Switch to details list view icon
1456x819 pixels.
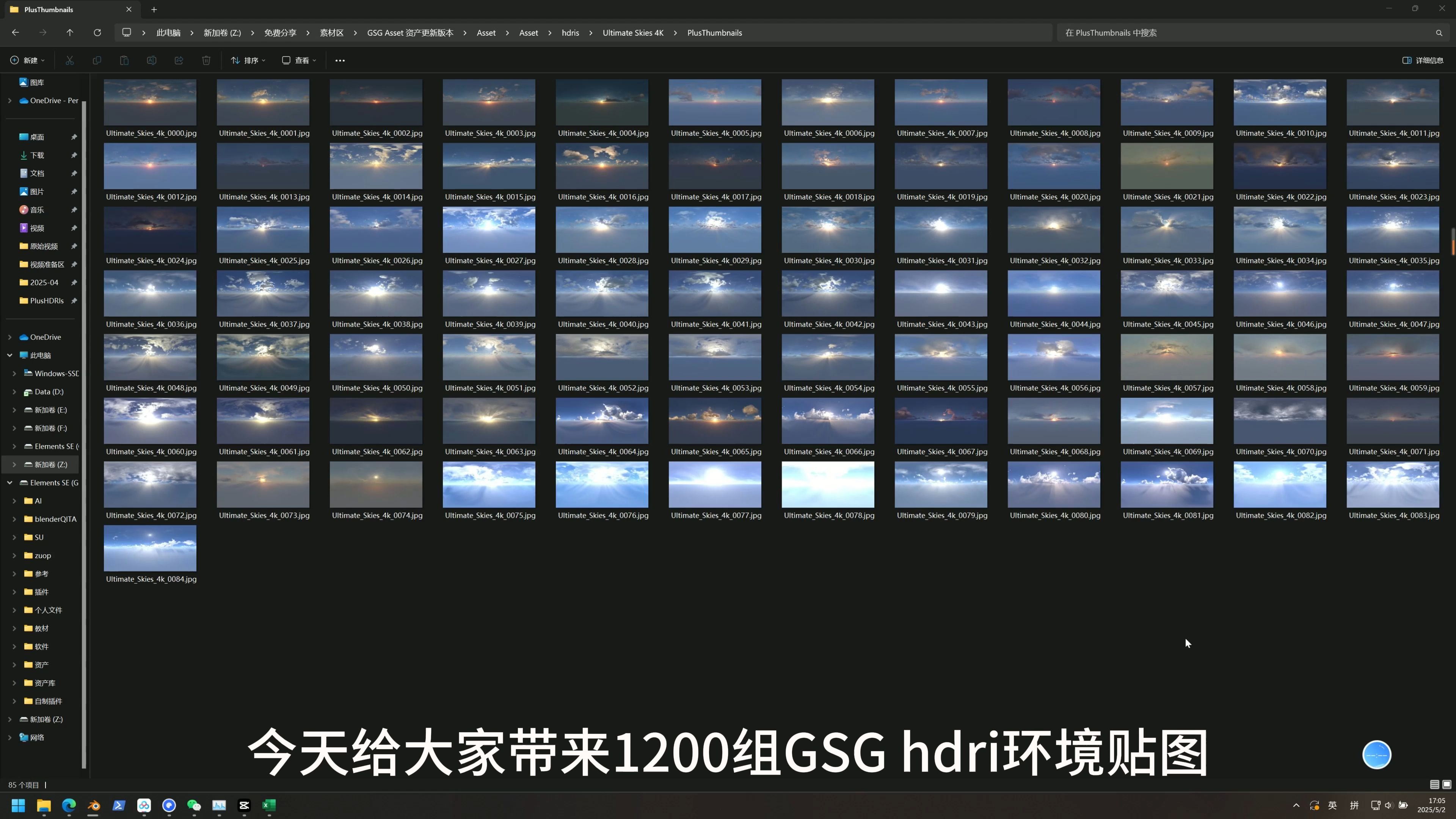coord(1434,784)
